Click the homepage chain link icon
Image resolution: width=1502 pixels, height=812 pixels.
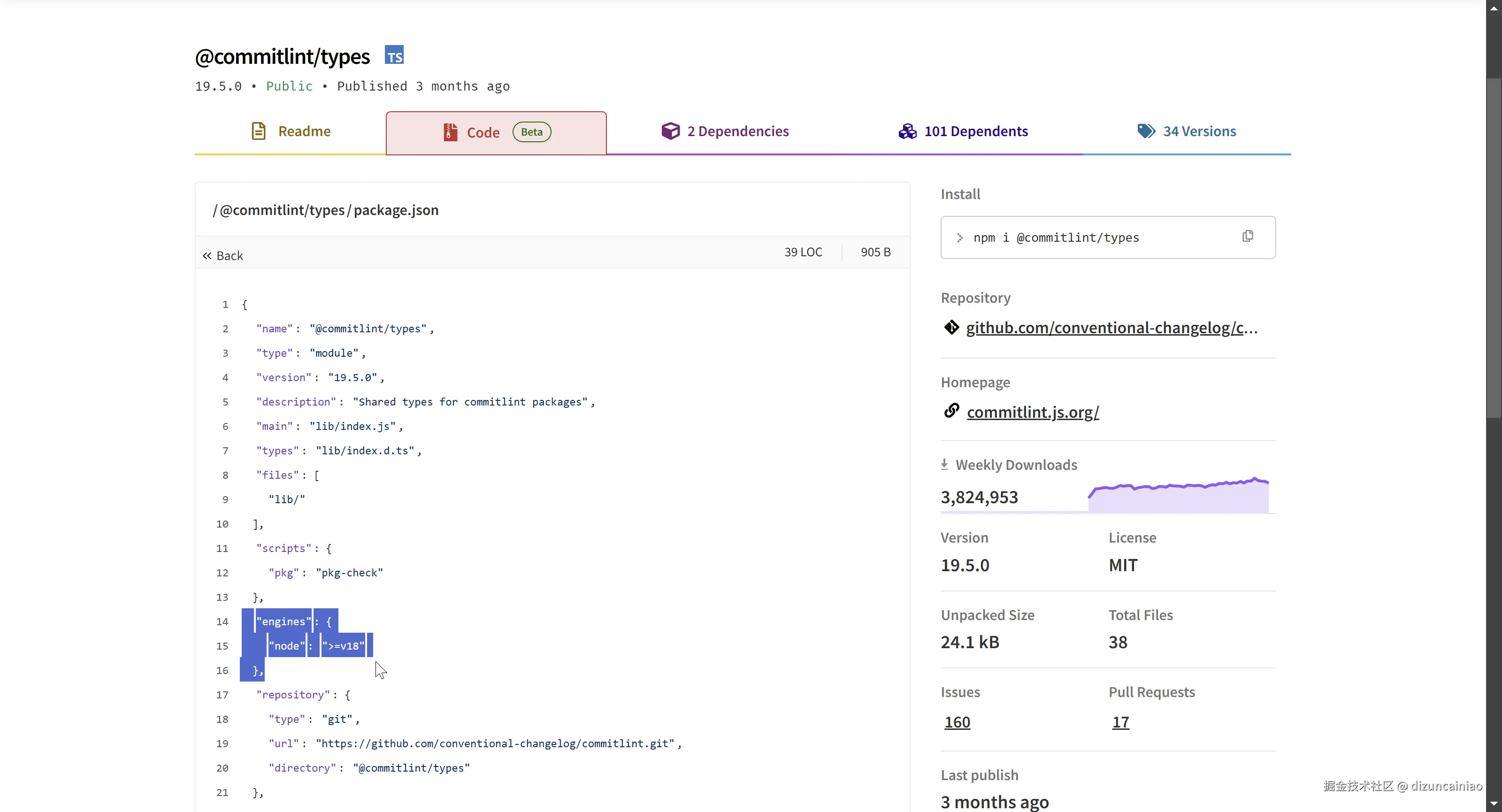pyautogui.click(x=951, y=411)
